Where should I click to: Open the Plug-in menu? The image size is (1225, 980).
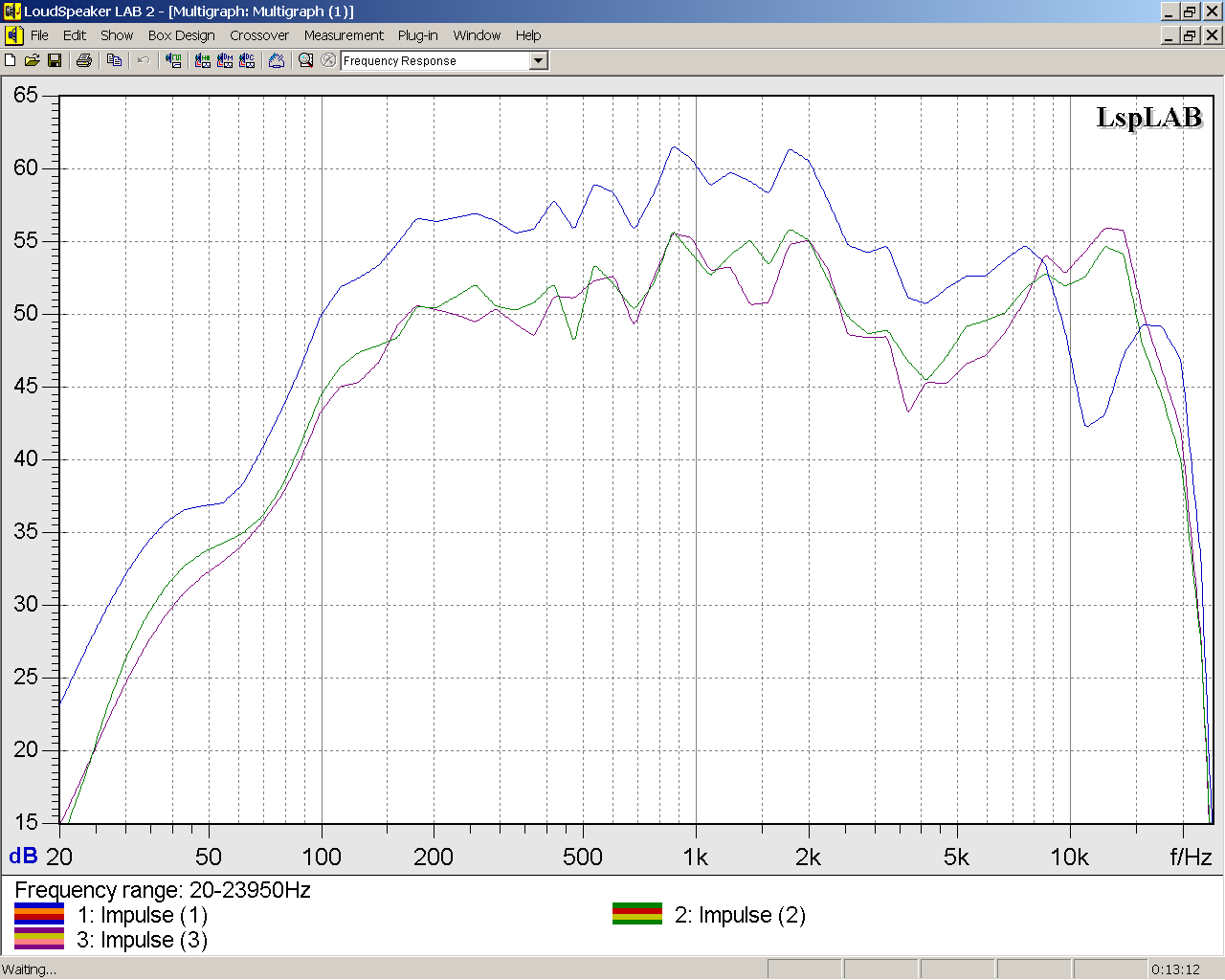coord(418,35)
